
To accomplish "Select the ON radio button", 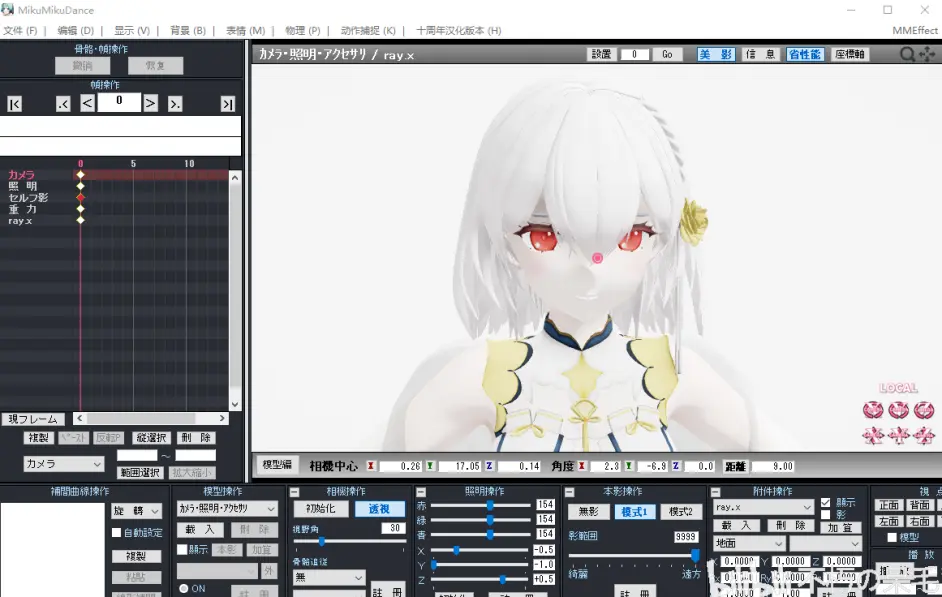I will [x=184, y=589].
